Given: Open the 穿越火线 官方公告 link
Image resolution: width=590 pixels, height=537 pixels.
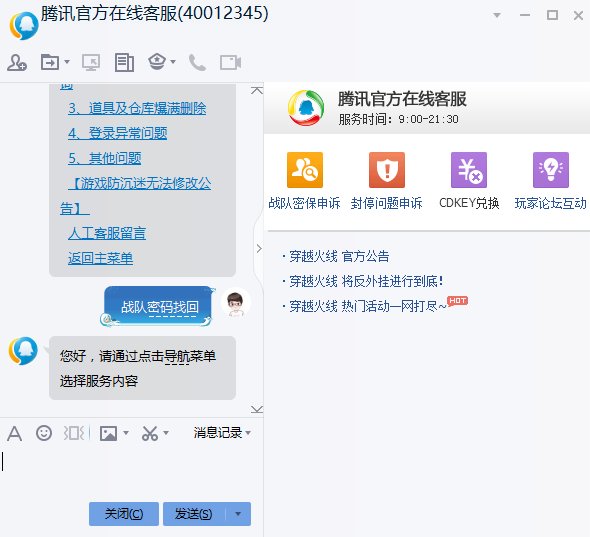Looking at the screenshot, I should coord(339,256).
